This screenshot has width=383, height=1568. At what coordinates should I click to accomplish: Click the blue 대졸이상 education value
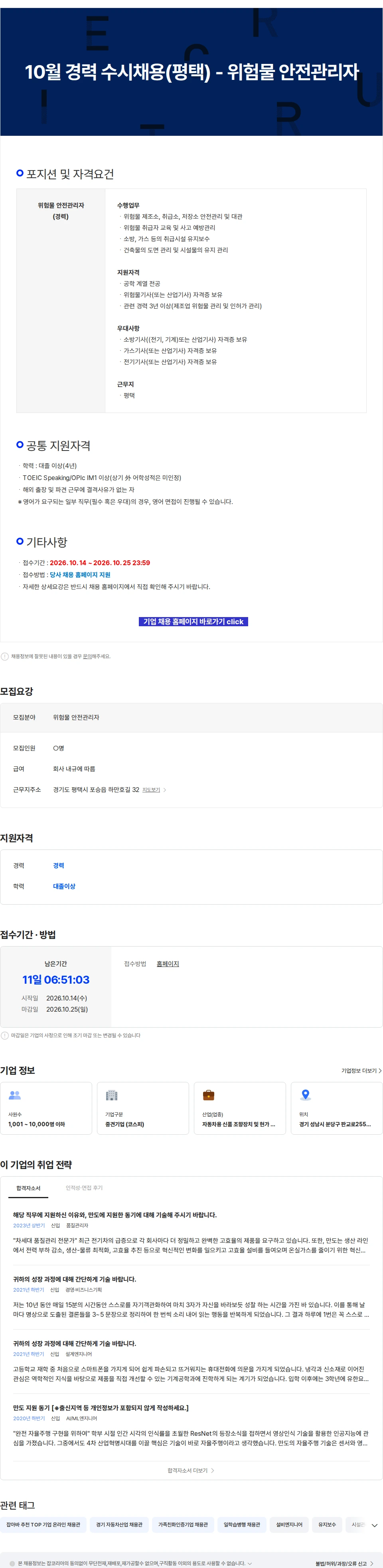[64, 886]
